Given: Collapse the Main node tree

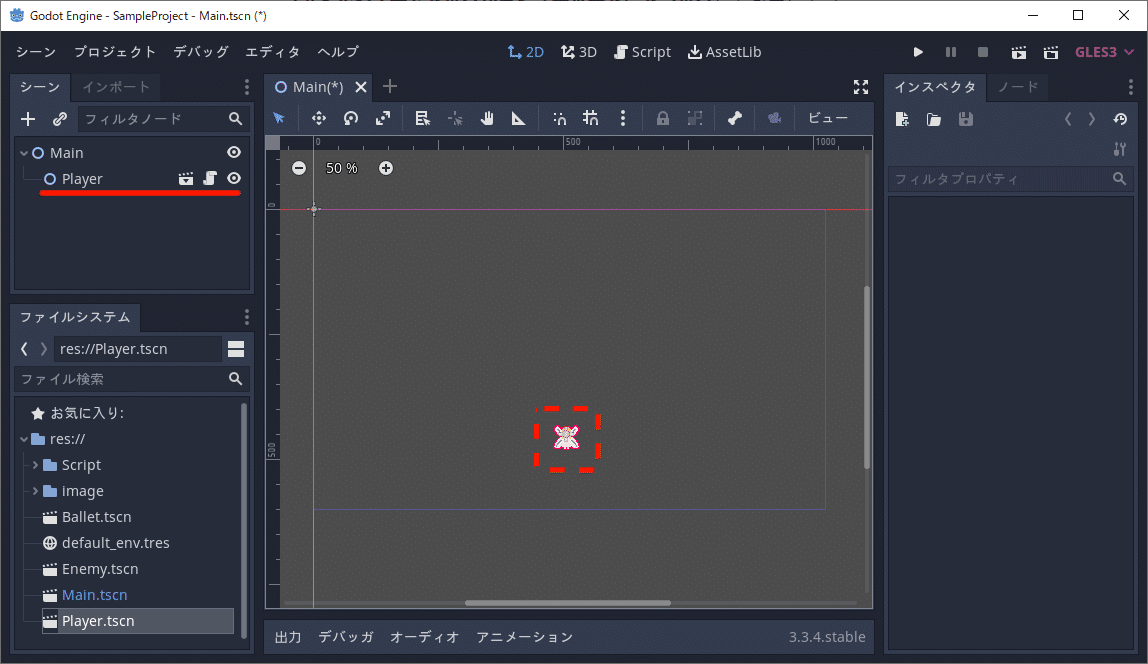Looking at the screenshot, I should click(x=24, y=153).
